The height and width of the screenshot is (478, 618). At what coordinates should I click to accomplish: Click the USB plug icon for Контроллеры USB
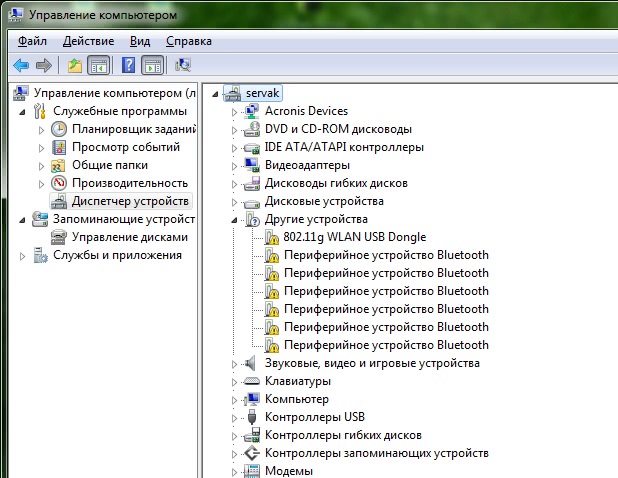point(252,417)
